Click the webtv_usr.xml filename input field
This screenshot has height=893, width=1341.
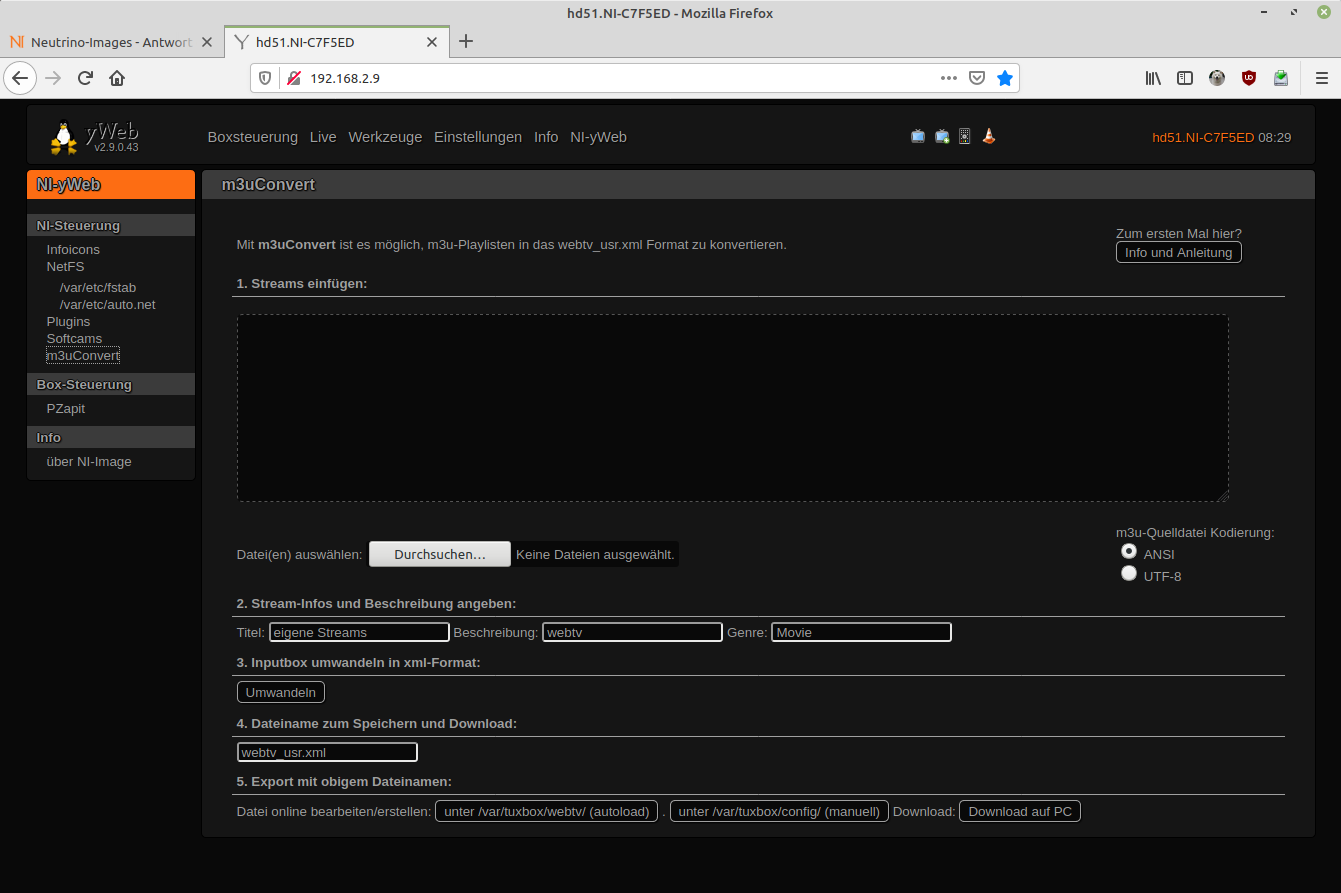[327, 753]
